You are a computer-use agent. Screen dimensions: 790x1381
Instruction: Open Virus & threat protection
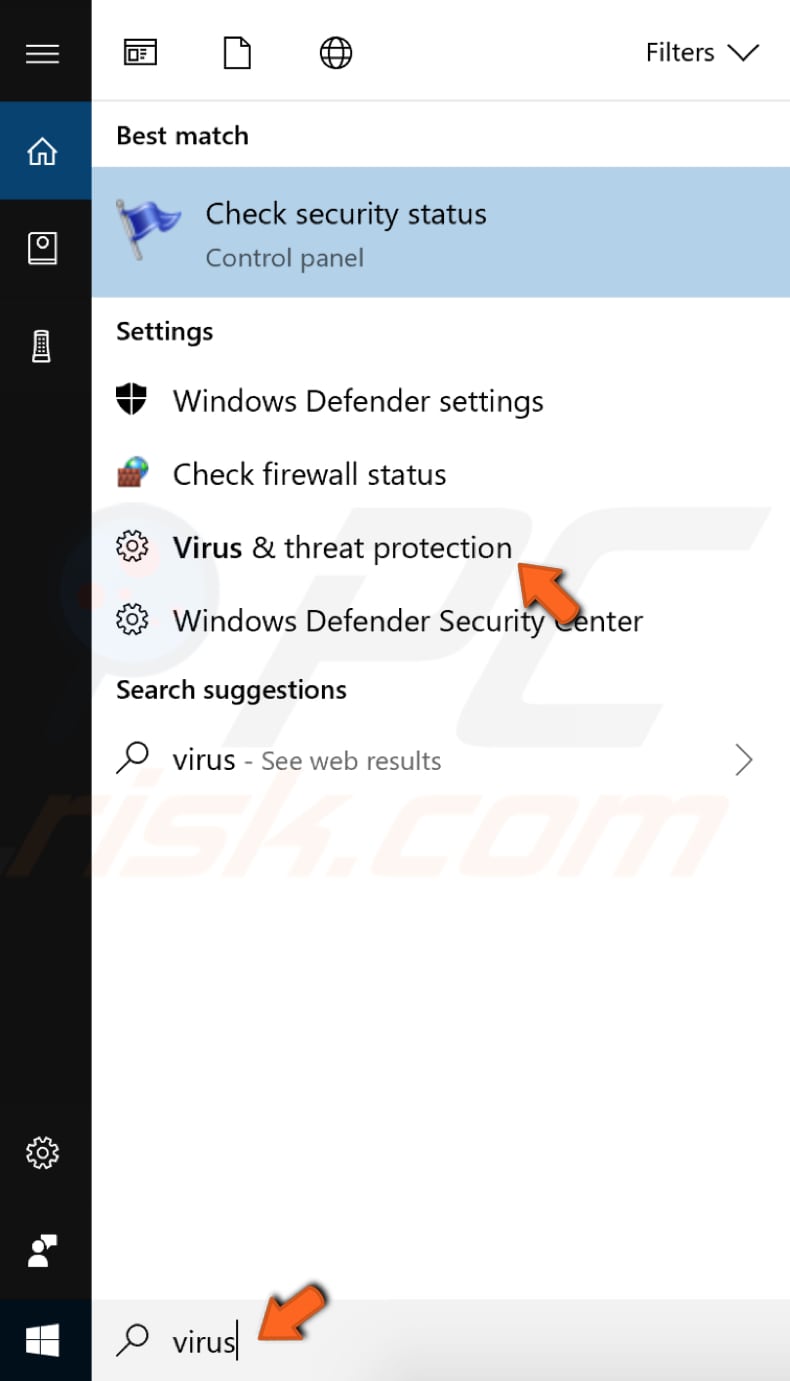(x=342, y=547)
